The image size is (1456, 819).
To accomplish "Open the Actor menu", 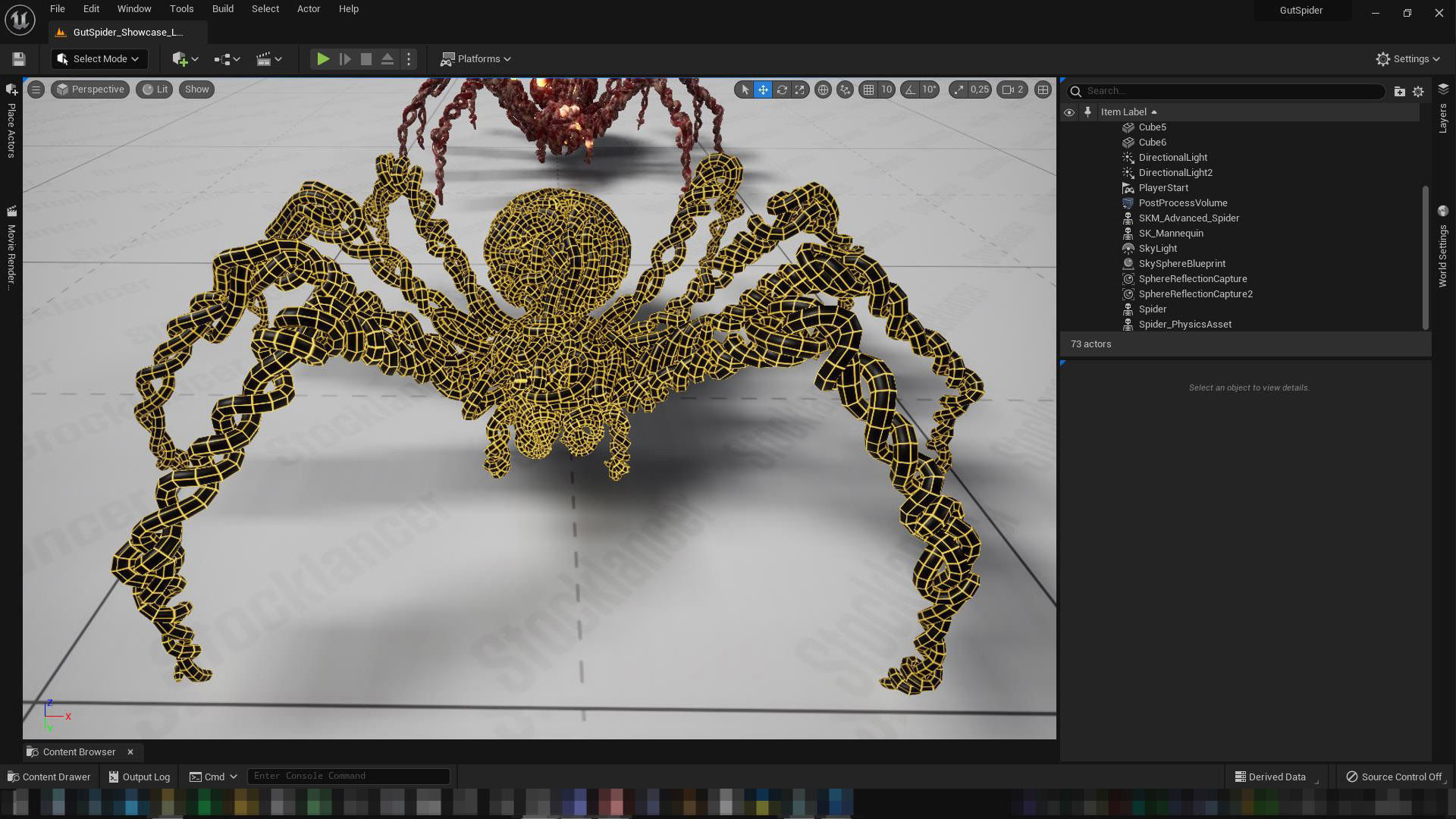I will click(309, 9).
